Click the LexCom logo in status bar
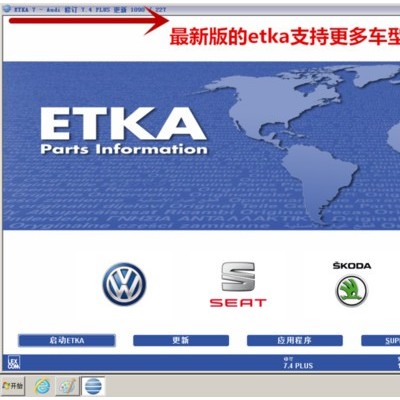Screen dimensions: 400x400 coord(14,362)
